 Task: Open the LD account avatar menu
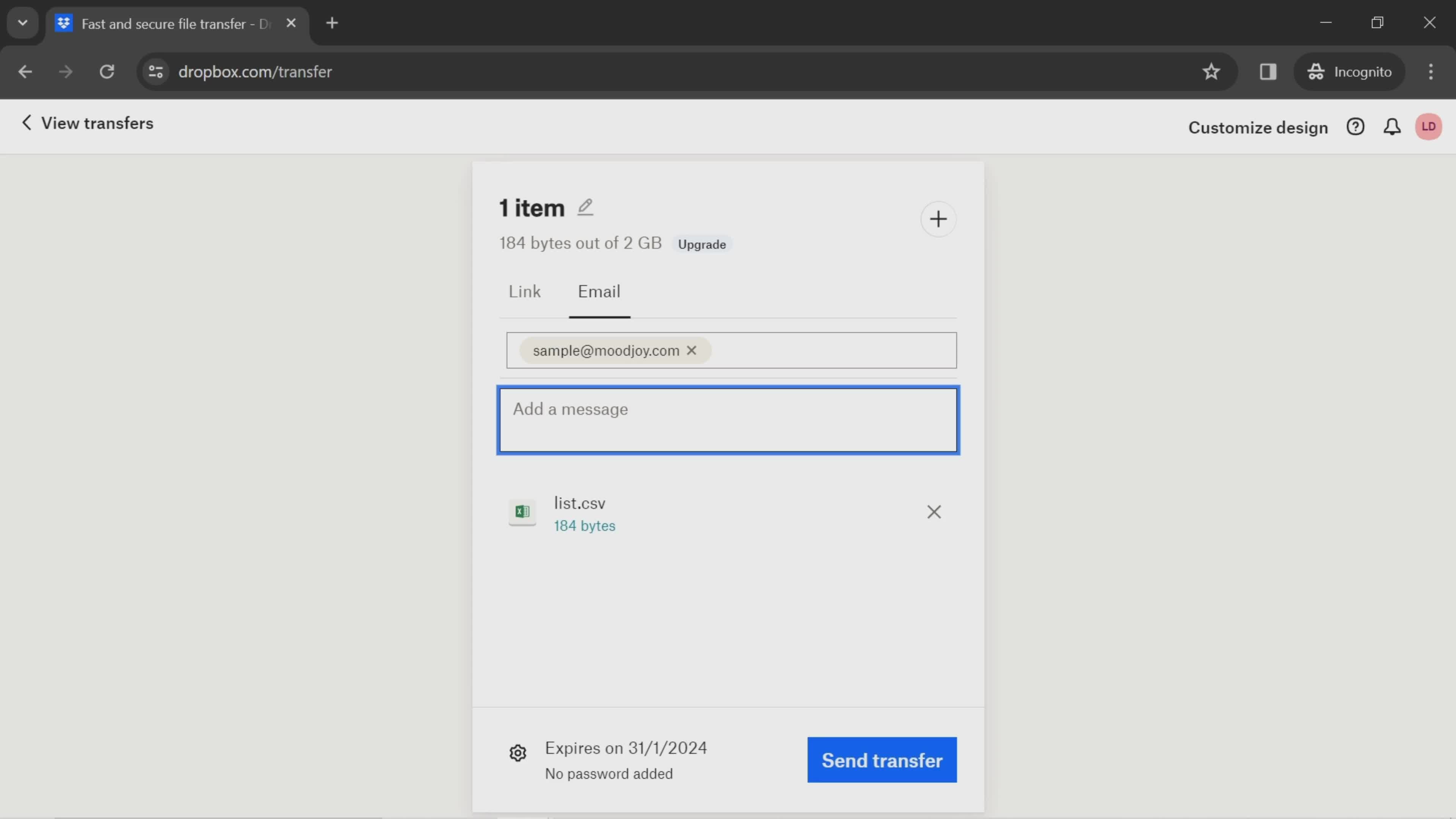(1428, 127)
